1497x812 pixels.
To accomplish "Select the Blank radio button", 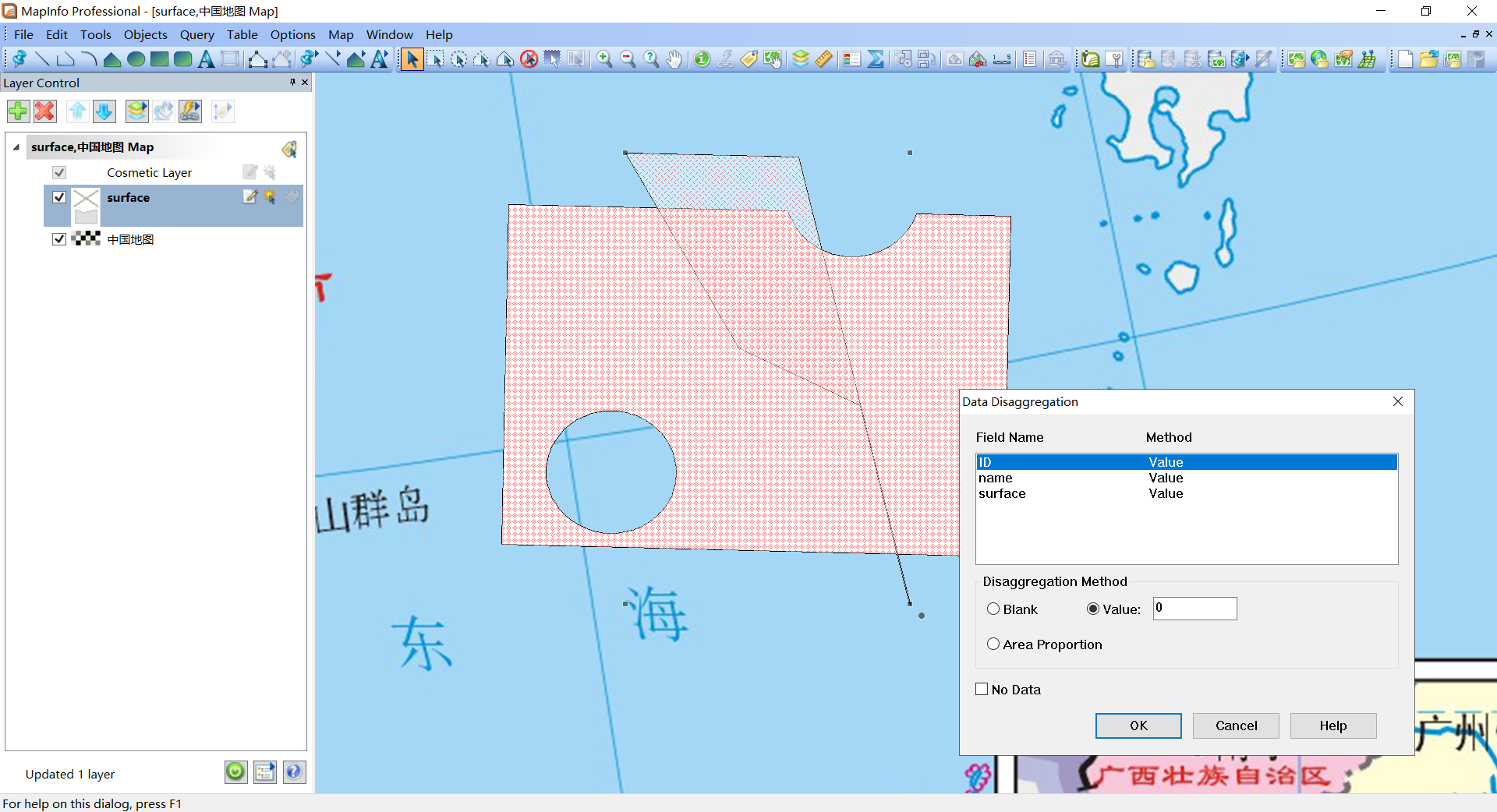I will [x=993, y=609].
